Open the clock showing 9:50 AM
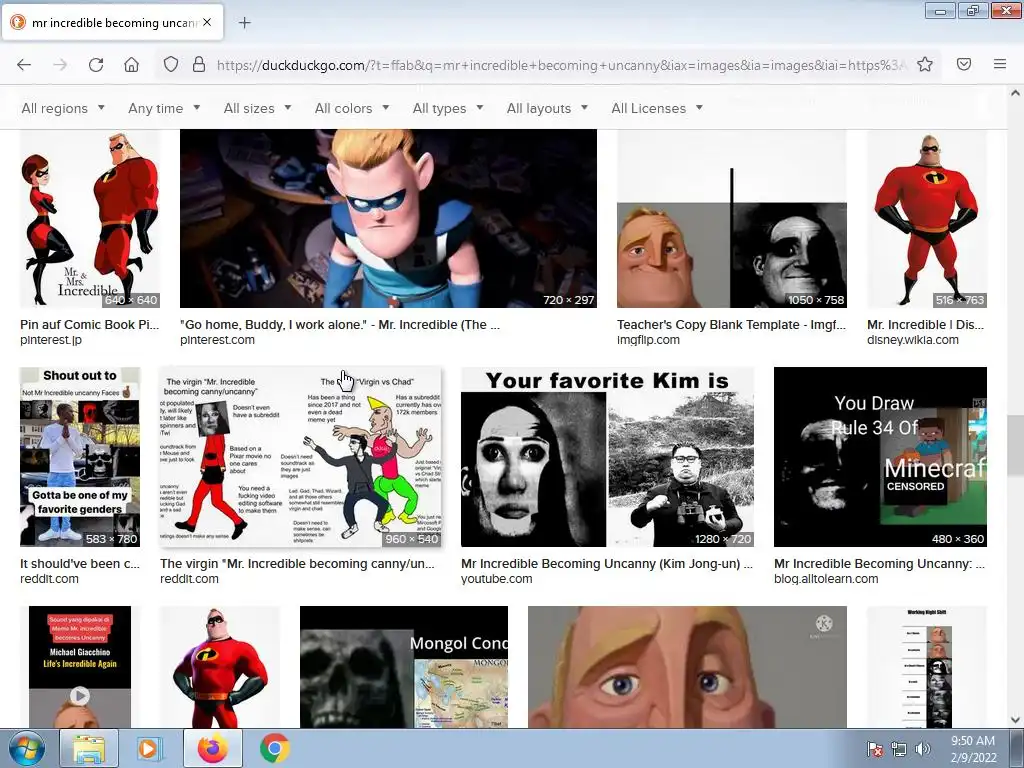Viewport: 1024px width, 768px height. pyautogui.click(x=973, y=749)
